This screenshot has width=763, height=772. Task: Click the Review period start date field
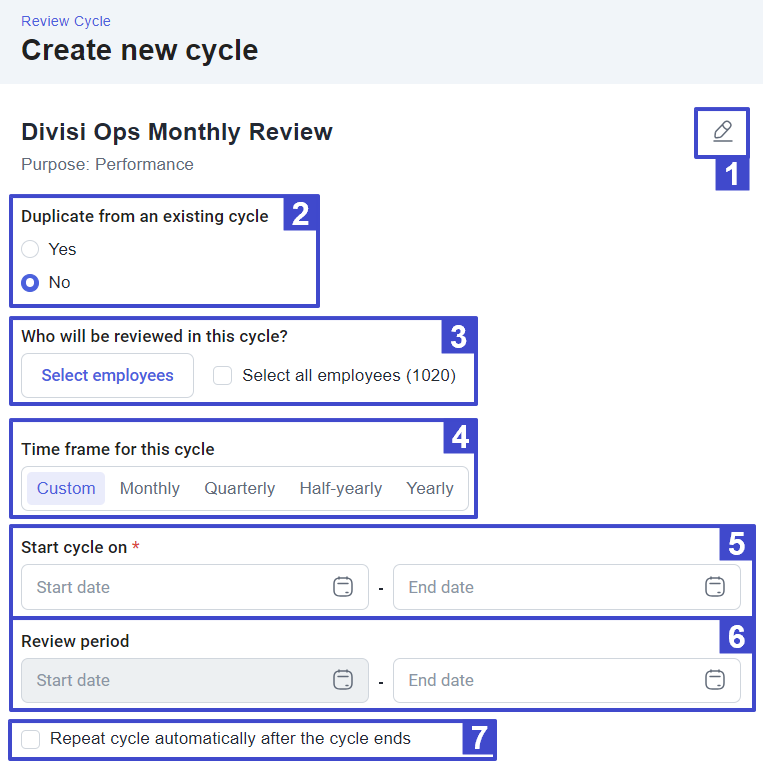(x=175, y=680)
